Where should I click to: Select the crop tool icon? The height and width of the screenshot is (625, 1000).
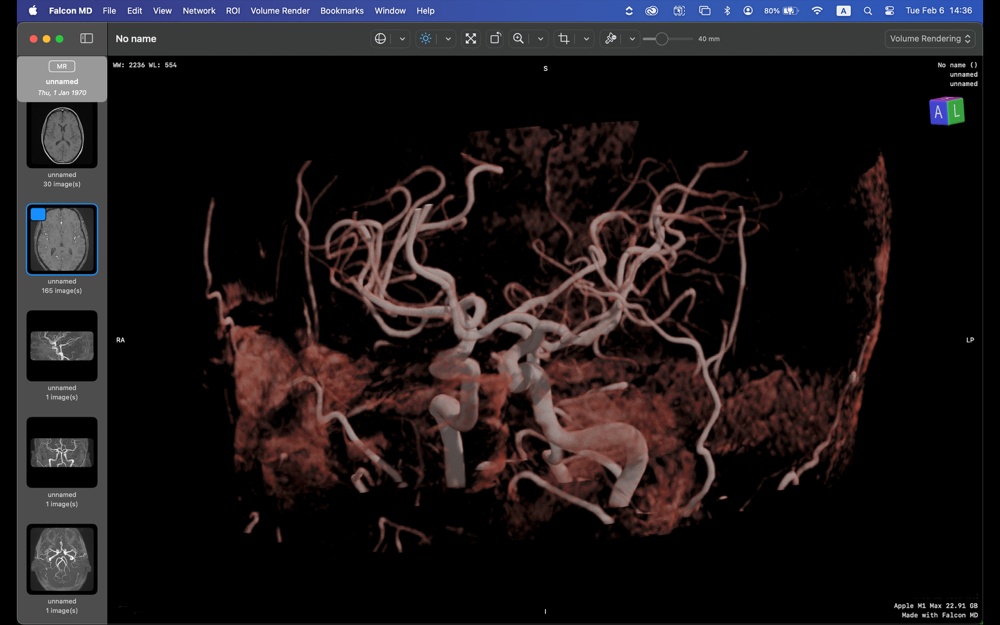[x=564, y=39]
